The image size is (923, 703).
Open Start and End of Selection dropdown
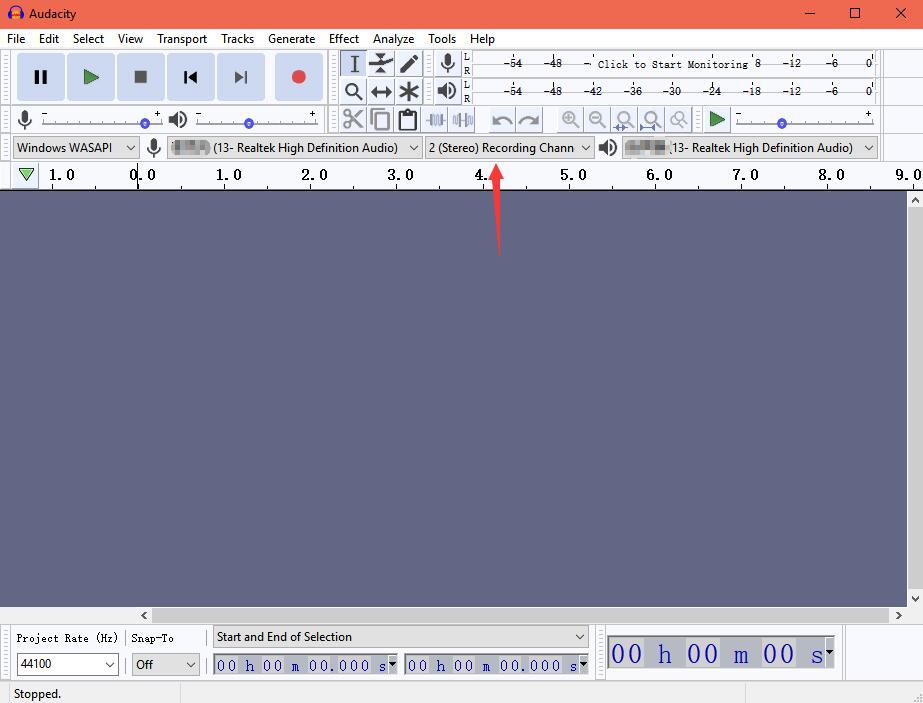pyautogui.click(x=400, y=636)
